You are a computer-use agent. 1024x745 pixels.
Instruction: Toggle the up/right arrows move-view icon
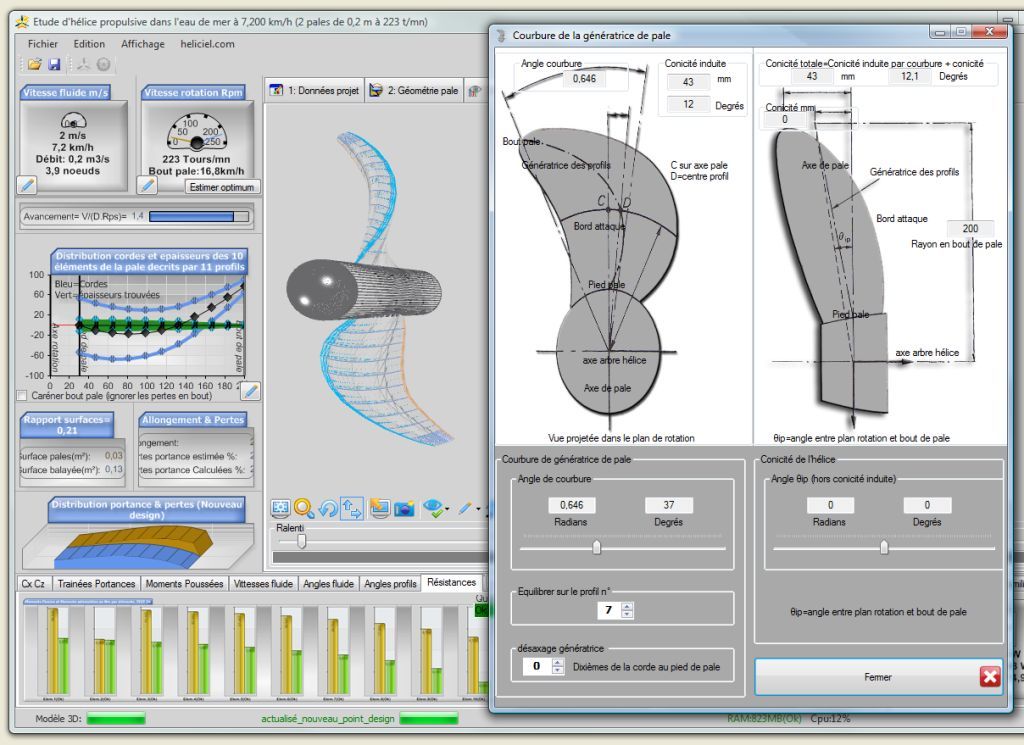(351, 509)
